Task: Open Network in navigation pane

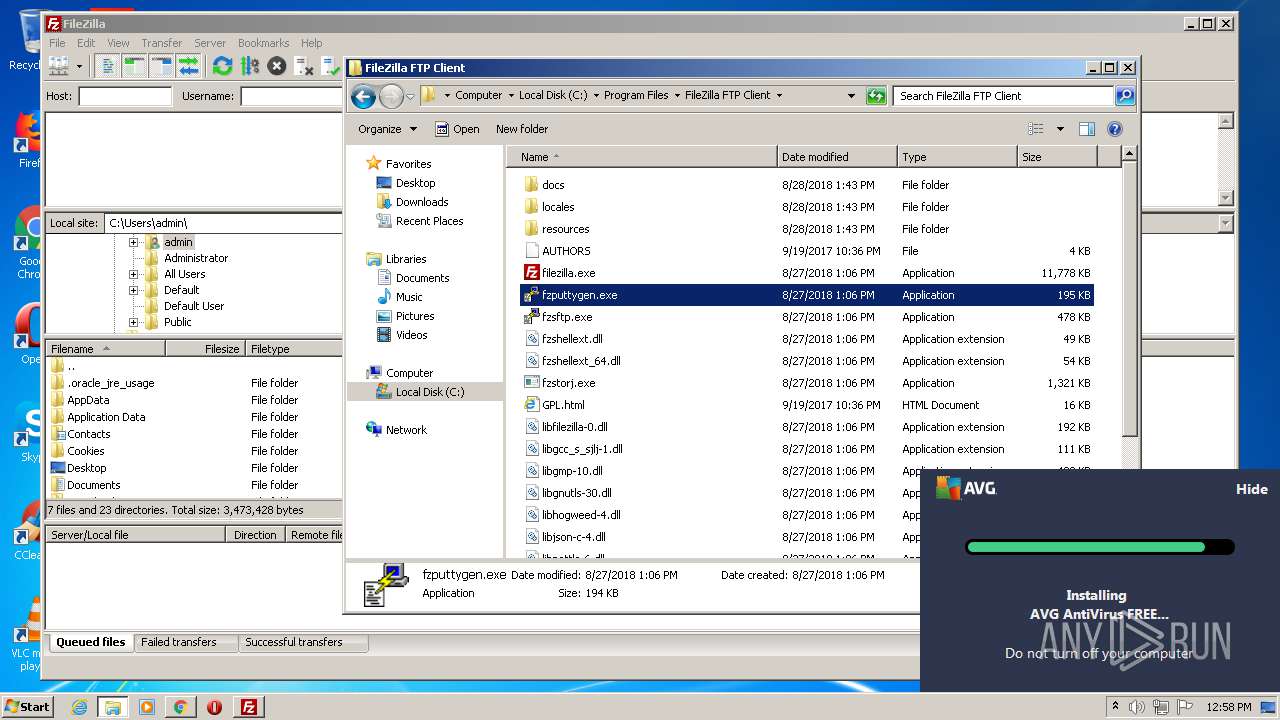Action: pyautogui.click(x=406, y=430)
